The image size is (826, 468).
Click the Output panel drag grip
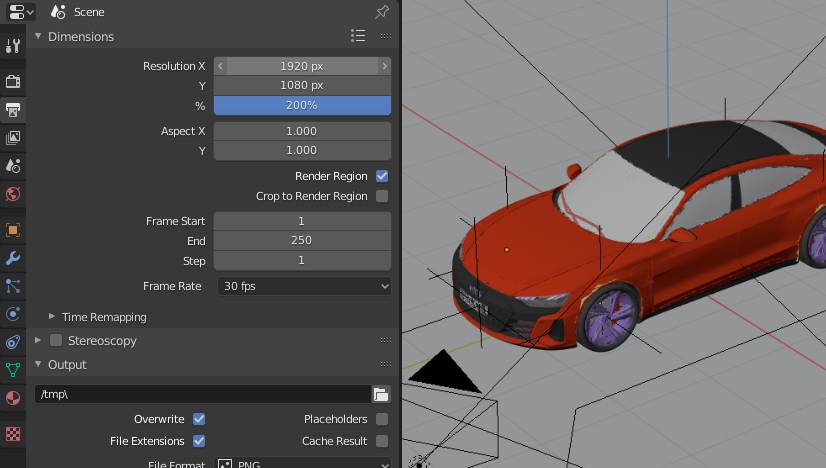pos(386,364)
